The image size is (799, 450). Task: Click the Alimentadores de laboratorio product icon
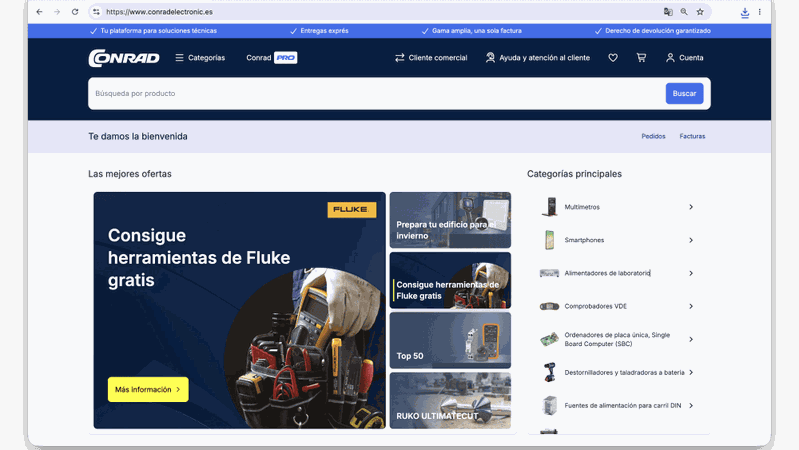[x=549, y=273]
